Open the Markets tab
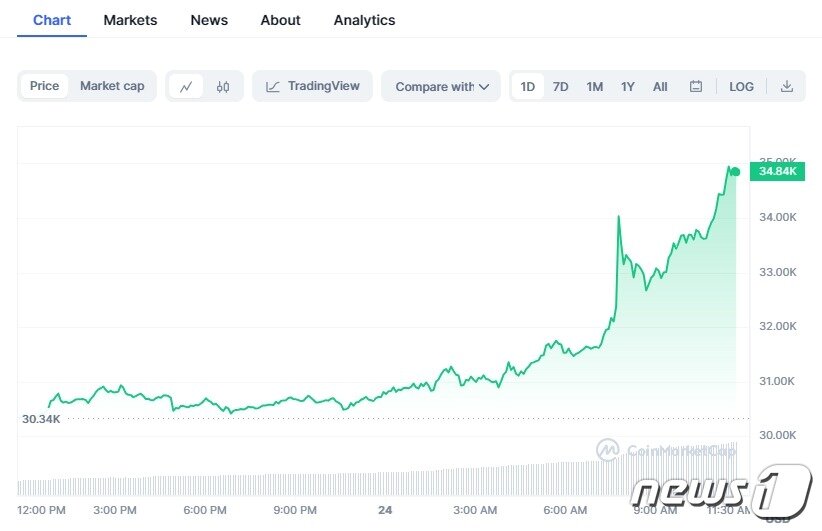Image resolution: width=822 pixels, height=531 pixels. coord(130,20)
